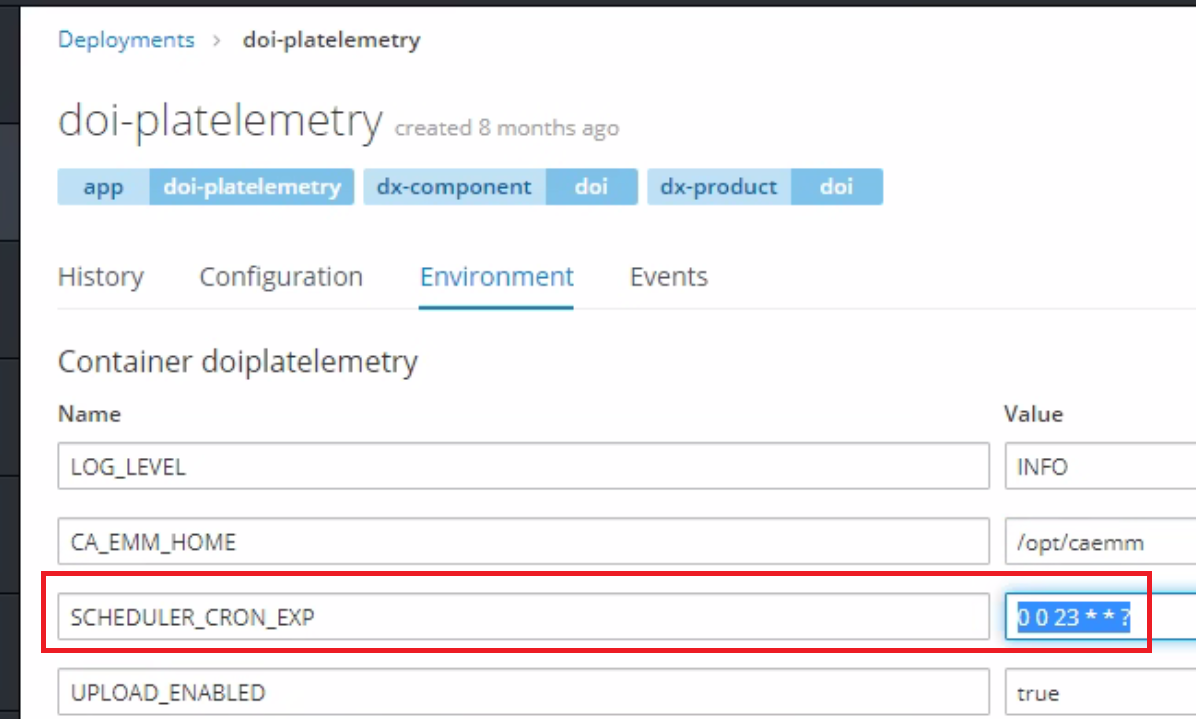Click the INFO value field
1196x719 pixels.
coord(1101,466)
